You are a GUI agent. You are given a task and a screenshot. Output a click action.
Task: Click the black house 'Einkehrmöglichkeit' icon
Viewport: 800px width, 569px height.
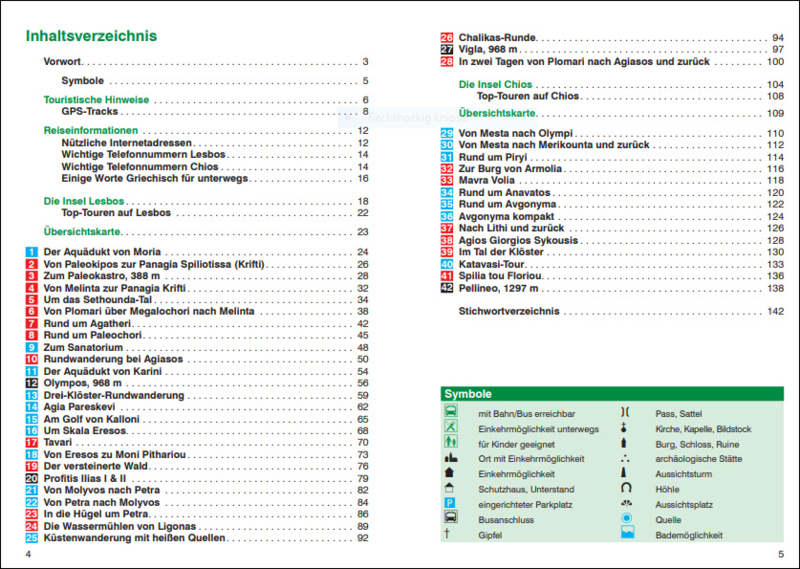click(449, 473)
